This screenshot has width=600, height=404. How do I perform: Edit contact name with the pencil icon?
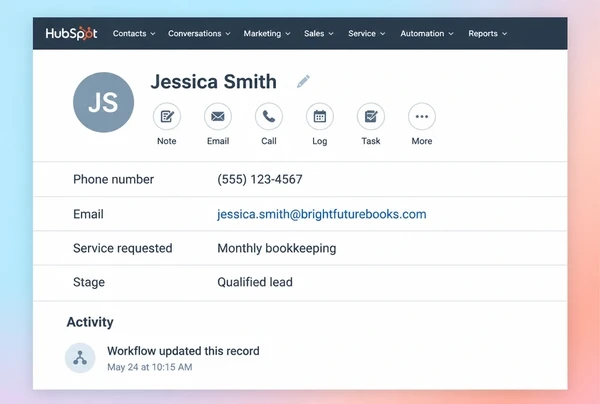303,81
